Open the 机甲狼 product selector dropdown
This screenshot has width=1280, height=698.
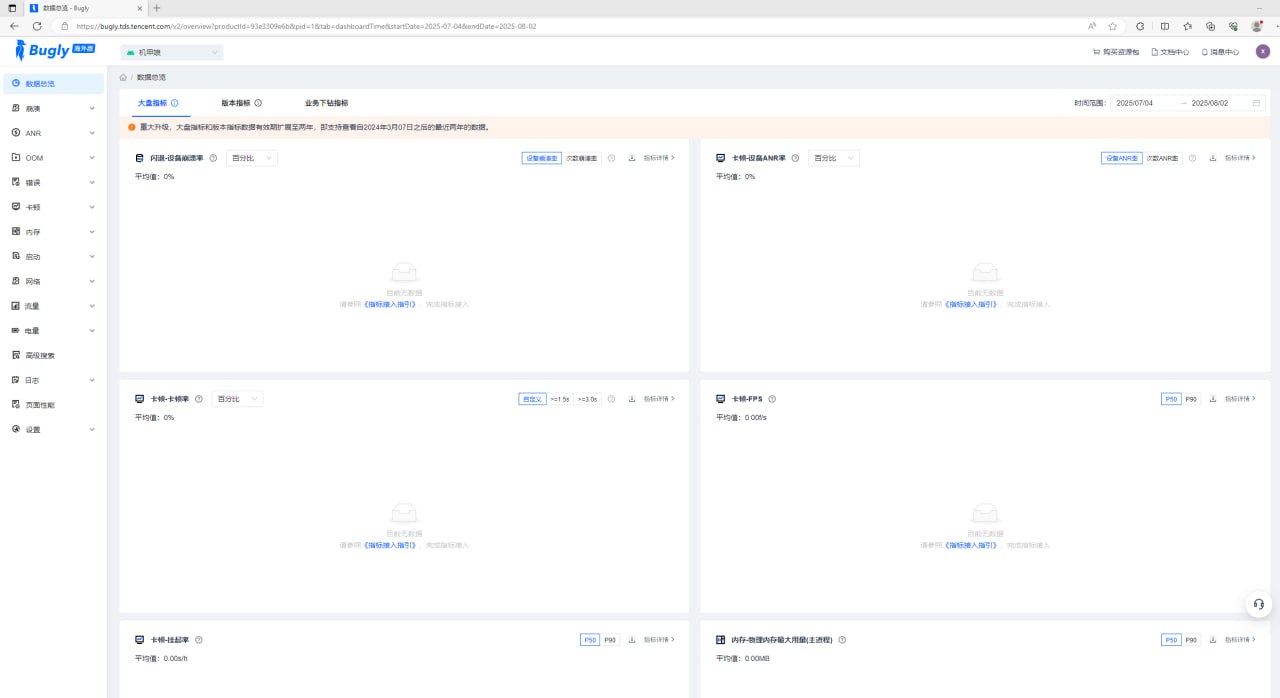[172, 52]
